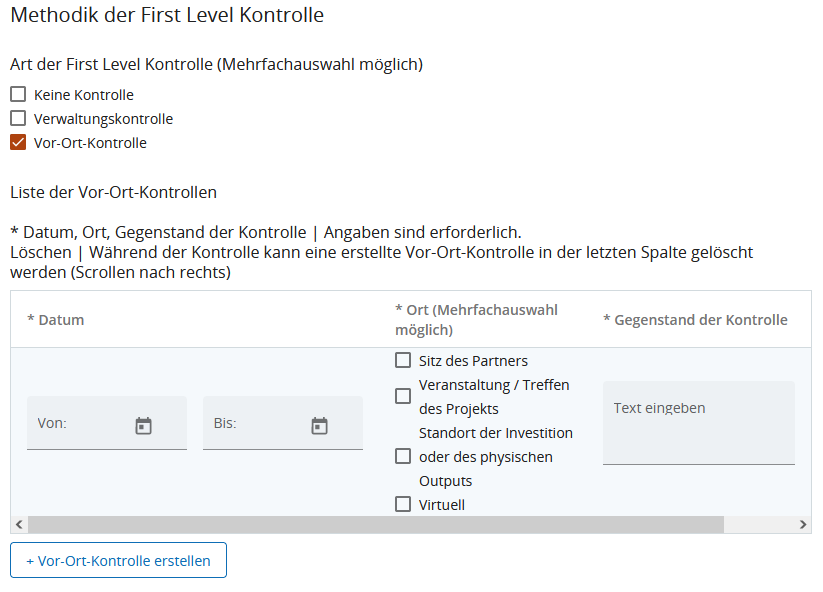Select Veranstaltung / Treffen des Projekts checkbox
The image size is (823, 592).
[403, 396]
